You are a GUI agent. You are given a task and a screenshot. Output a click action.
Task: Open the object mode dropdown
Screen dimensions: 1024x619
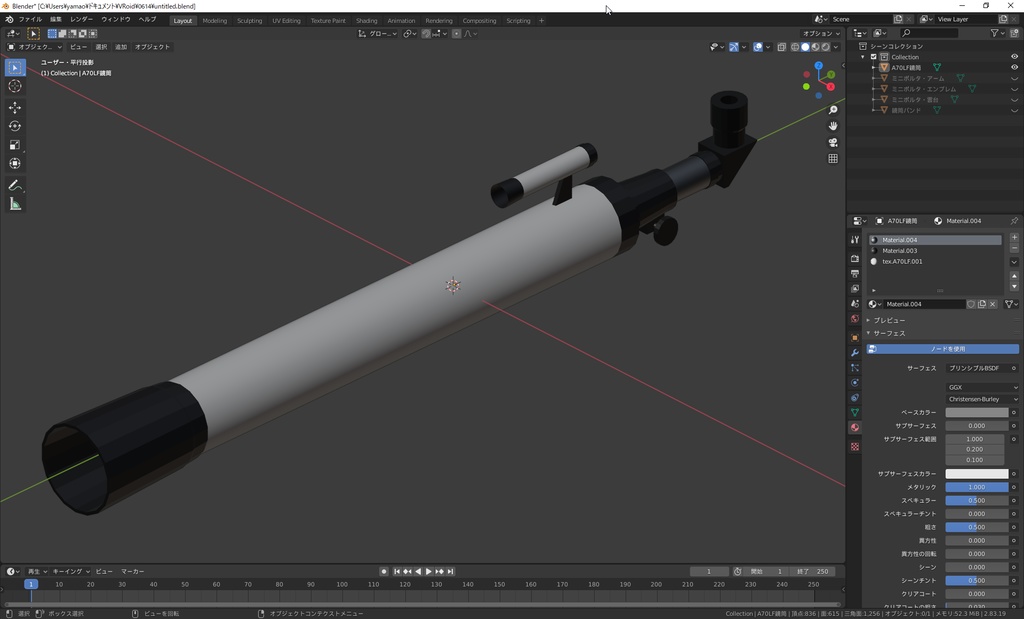34,47
